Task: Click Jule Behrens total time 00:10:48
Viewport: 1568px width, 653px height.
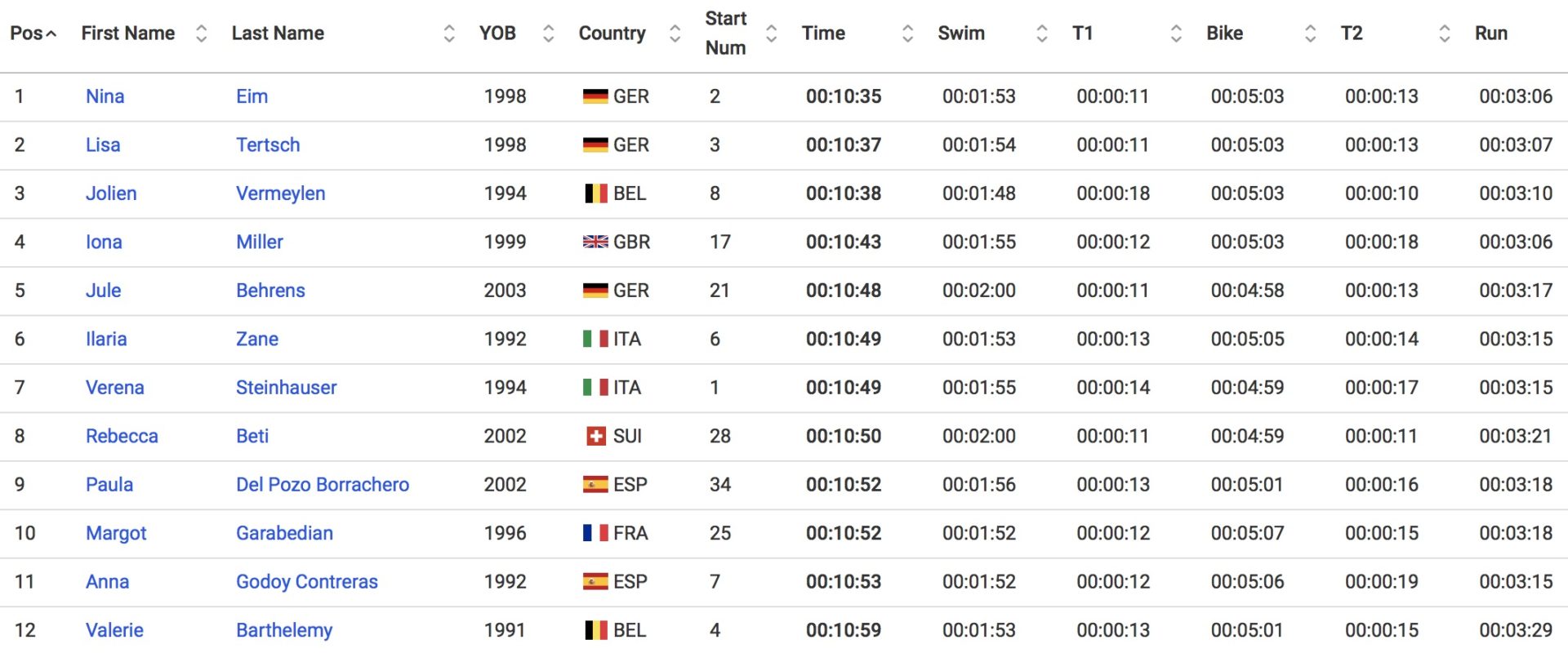Action: 844,291
